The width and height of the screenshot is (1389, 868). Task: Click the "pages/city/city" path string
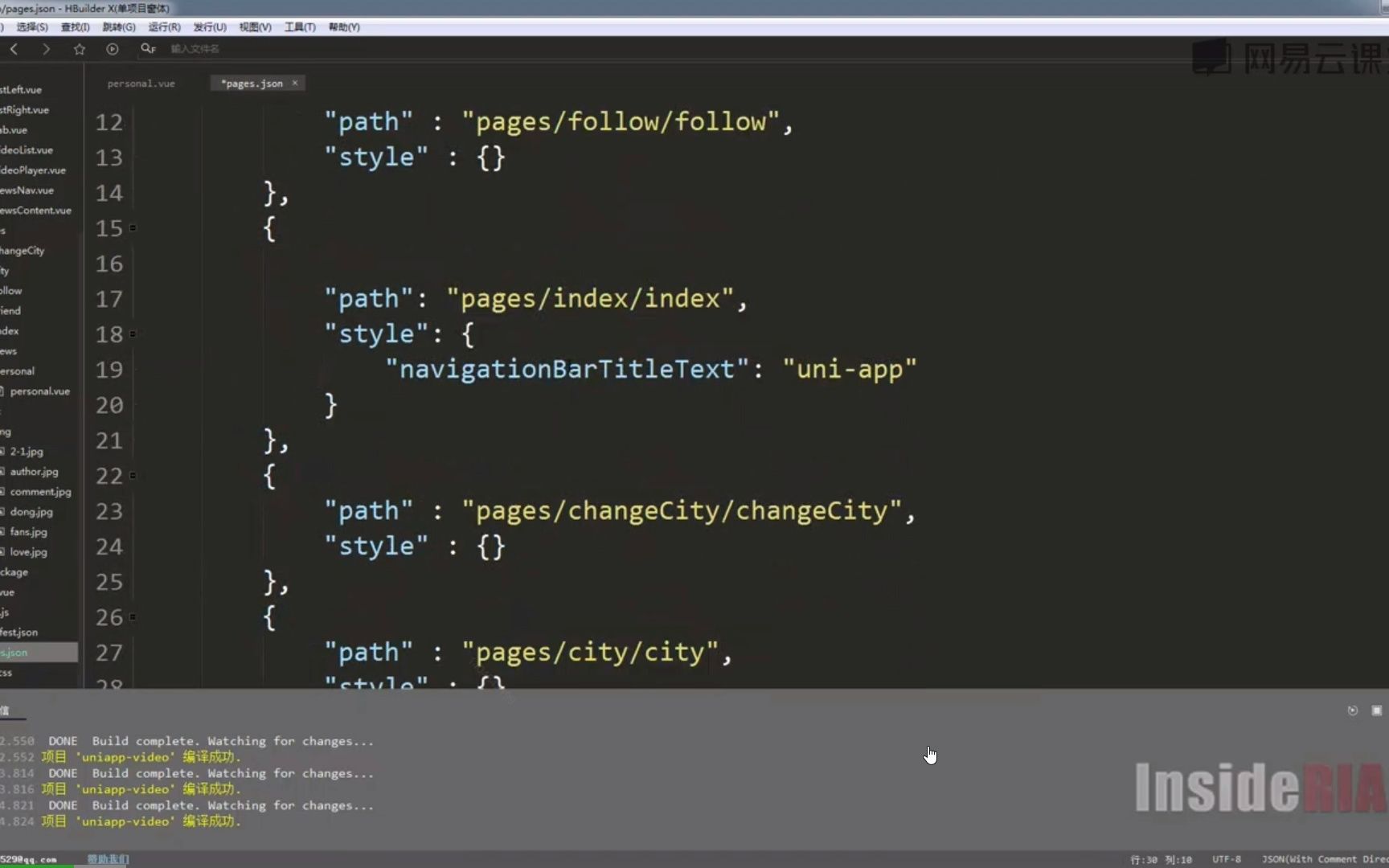(590, 653)
